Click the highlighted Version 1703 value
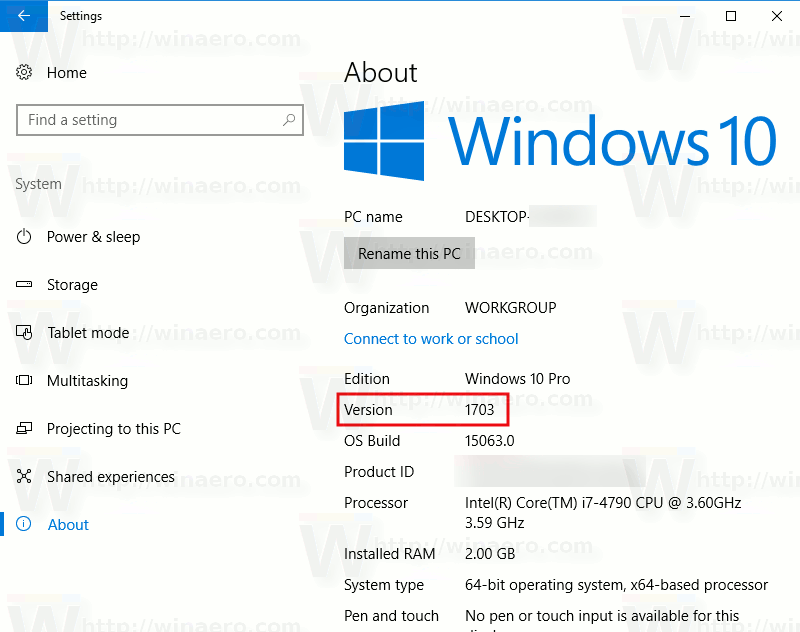 [x=479, y=409]
